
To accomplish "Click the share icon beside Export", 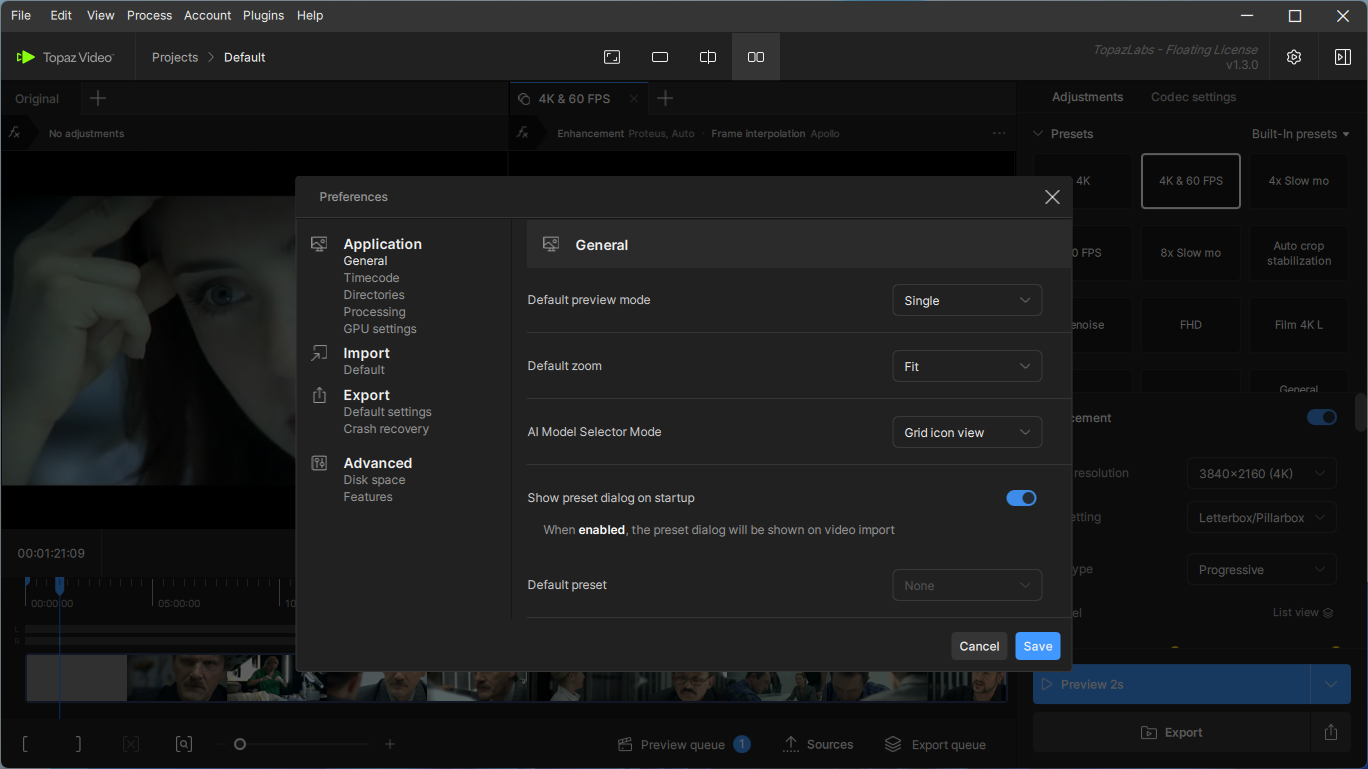I will [1330, 732].
